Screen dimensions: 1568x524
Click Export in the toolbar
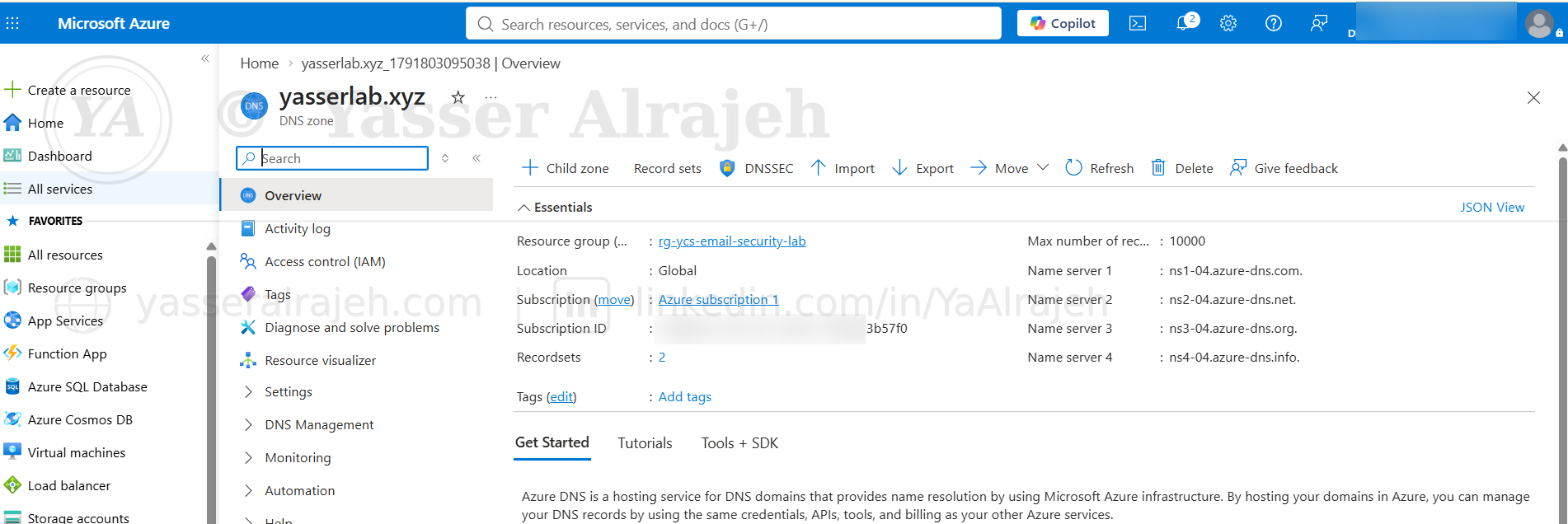922,168
